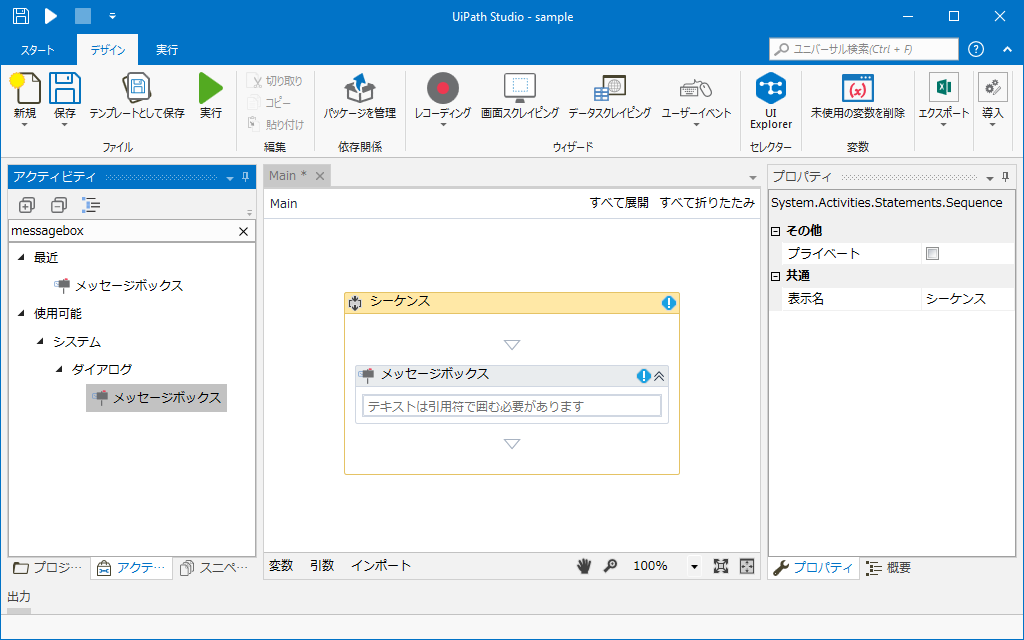Image resolution: width=1024 pixels, height=640 pixels.
Task: Click シーケンス warning icon
Action: [x=669, y=303]
